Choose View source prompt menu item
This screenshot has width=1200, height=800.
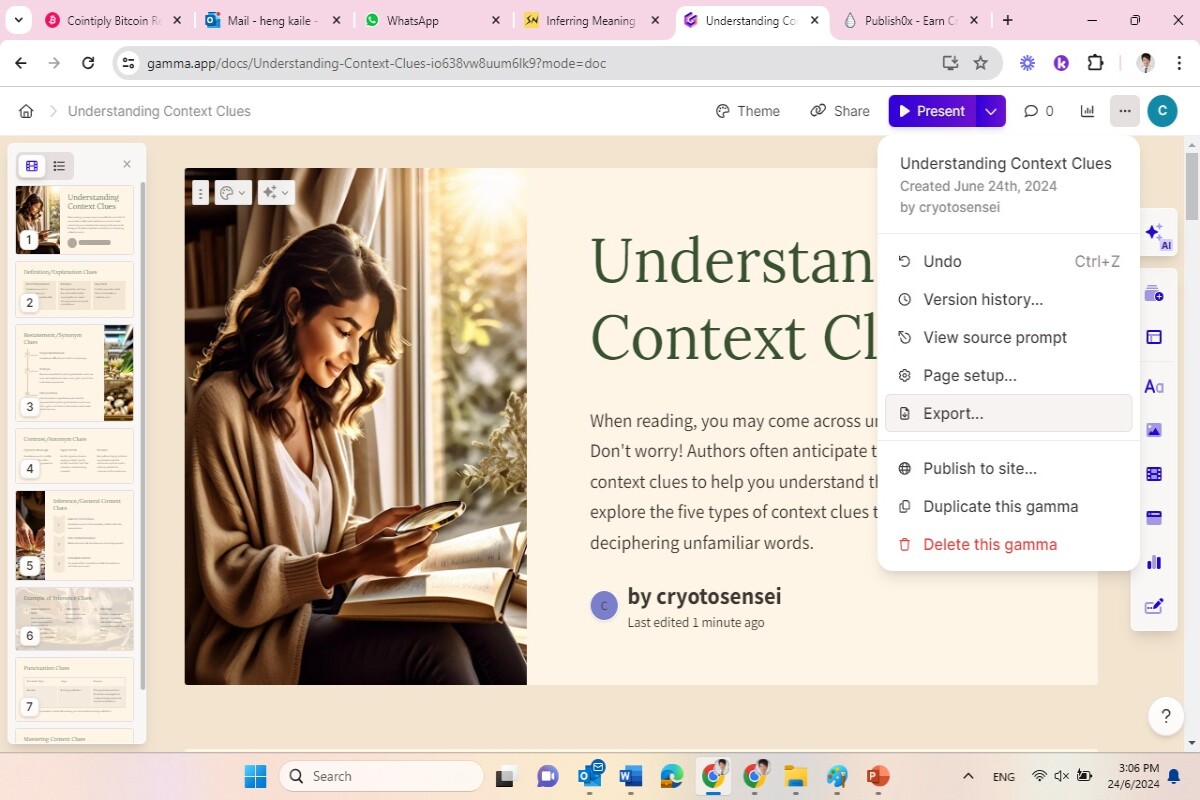point(1008,337)
